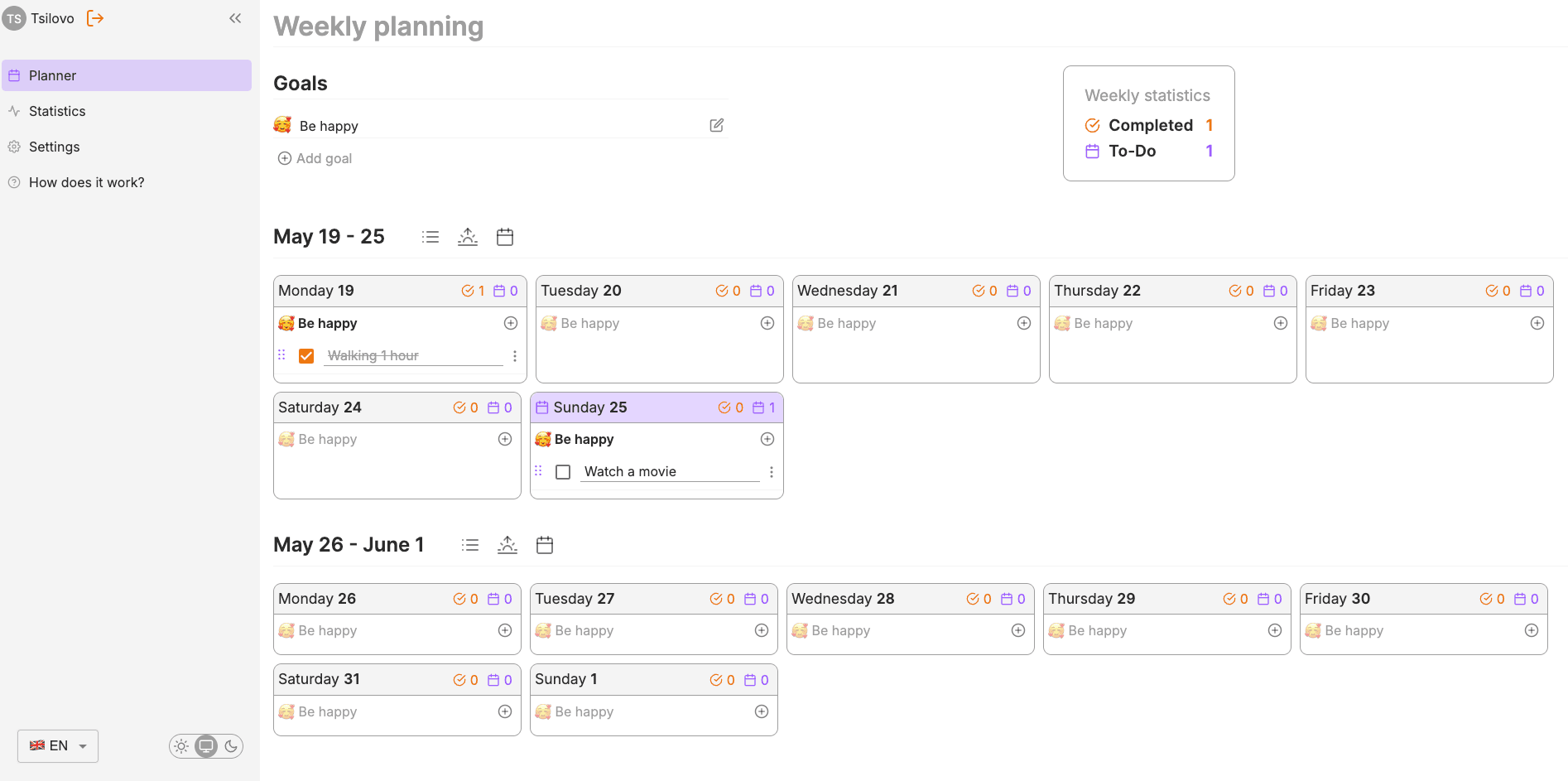Click the Be happy goal text
The image size is (1568, 781).
point(329,126)
